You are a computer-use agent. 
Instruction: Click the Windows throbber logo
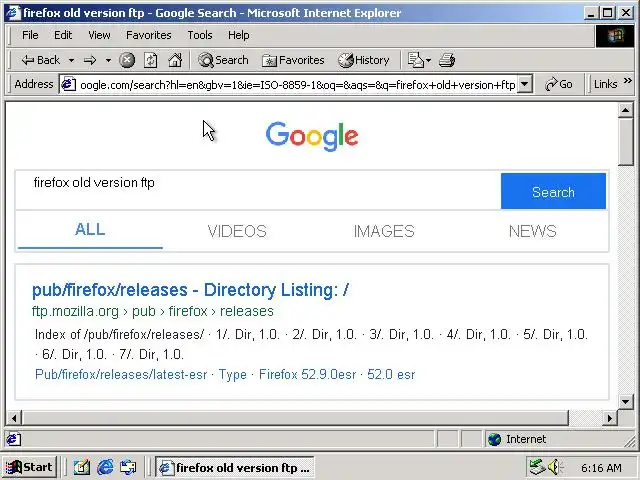(615, 36)
